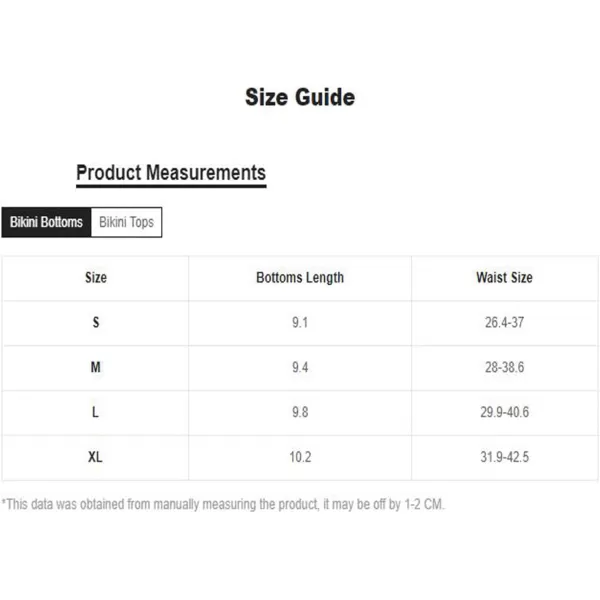The image size is (600, 600).
Task: Click the manual measurement disclaimer note
Action: tap(223, 504)
